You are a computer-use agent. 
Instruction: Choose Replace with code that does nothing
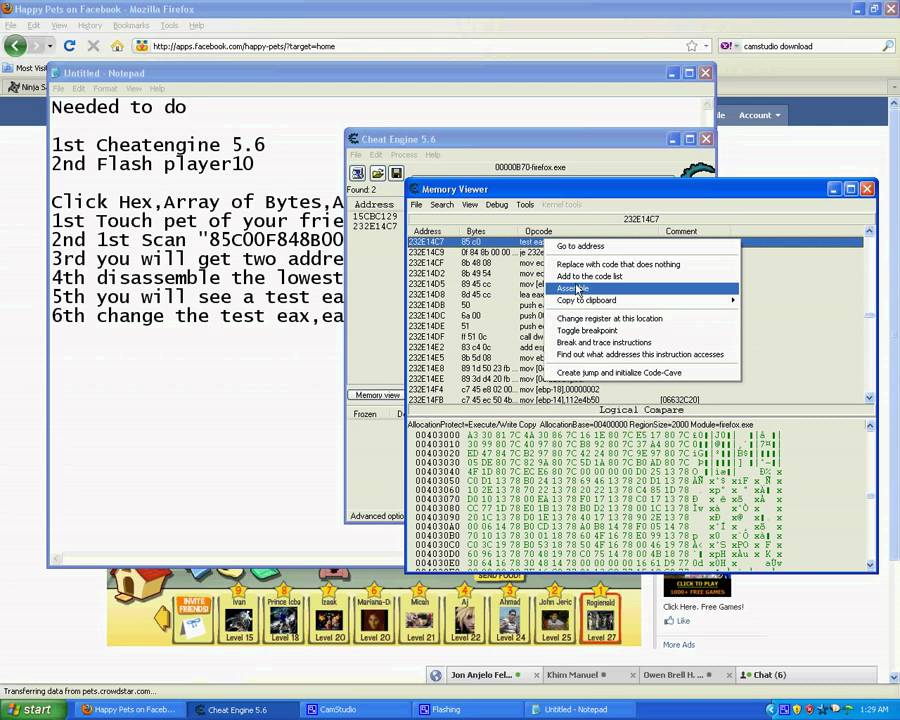(641, 264)
